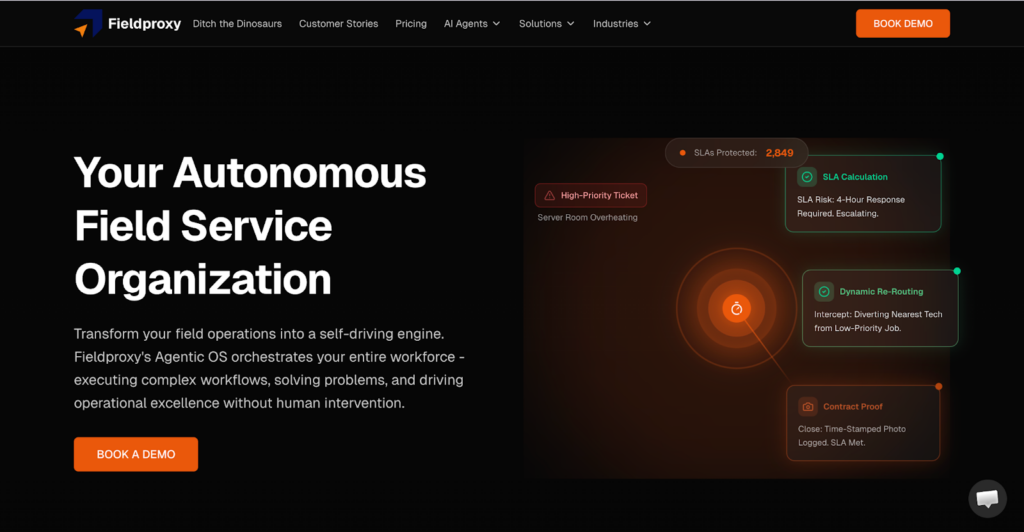Click the Server Room Overheating text
1024x532 pixels.
tap(587, 217)
